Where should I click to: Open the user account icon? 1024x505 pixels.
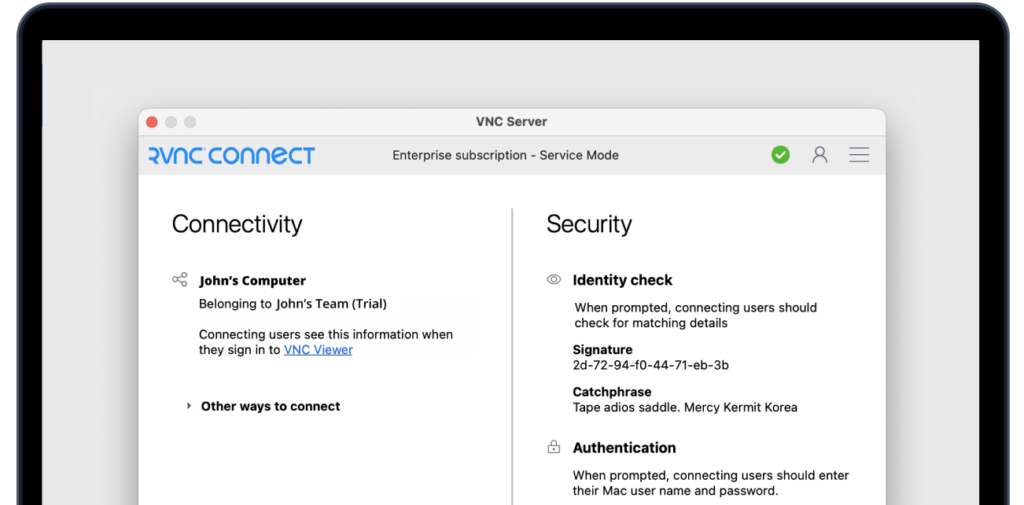[x=820, y=155]
